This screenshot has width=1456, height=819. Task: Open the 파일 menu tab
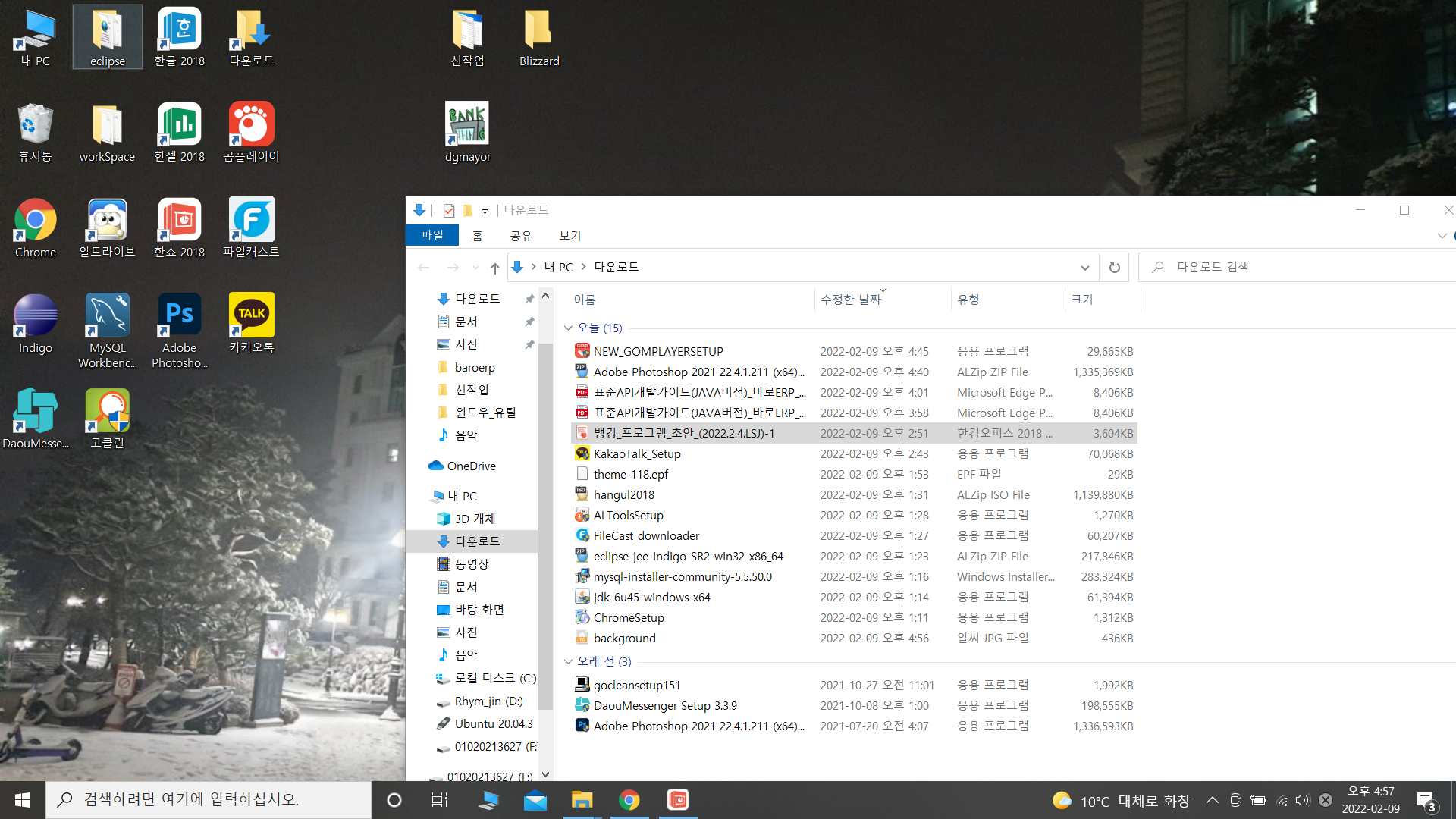pos(432,236)
